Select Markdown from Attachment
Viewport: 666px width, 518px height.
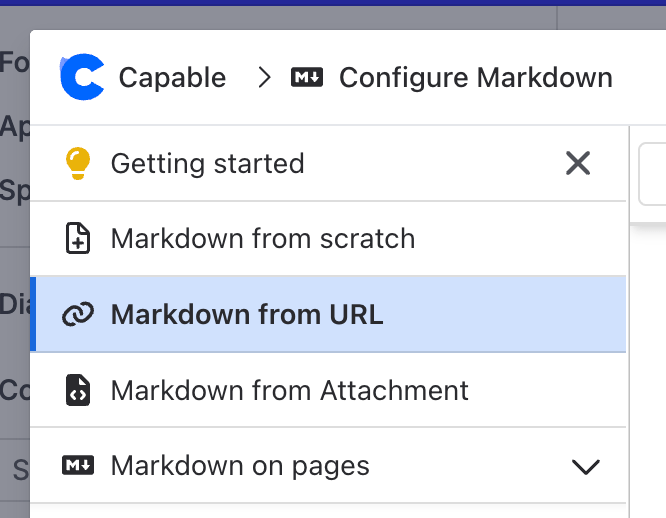pos(289,390)
